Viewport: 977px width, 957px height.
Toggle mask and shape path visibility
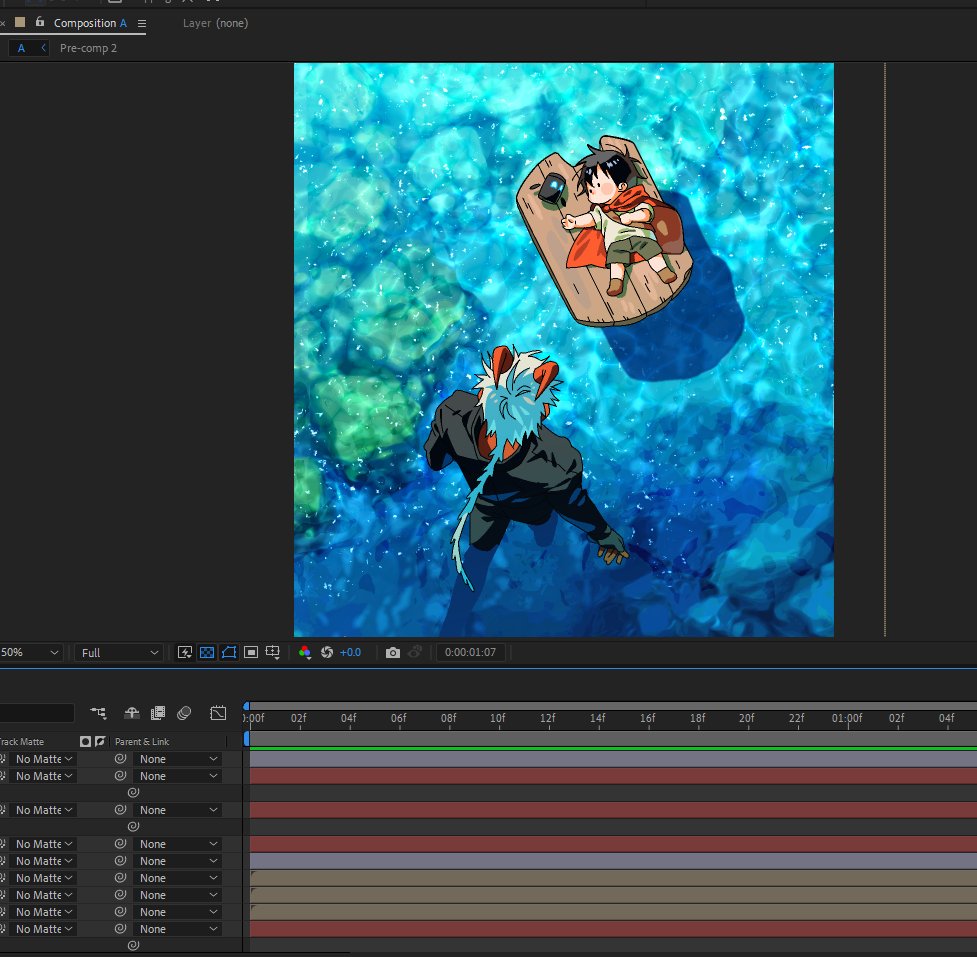229,652
